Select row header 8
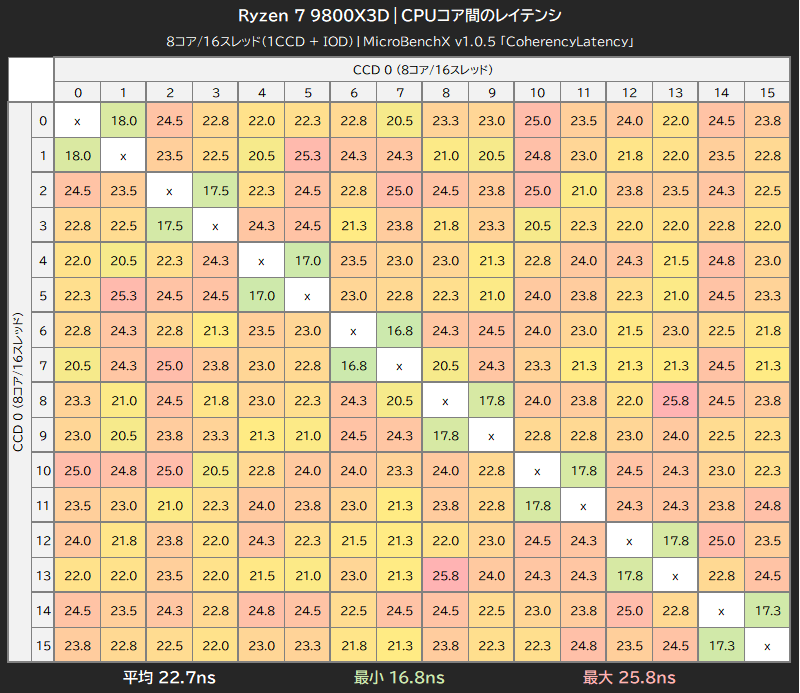The width and height of the screenshot is (800, 693). [x=43, y=401]
